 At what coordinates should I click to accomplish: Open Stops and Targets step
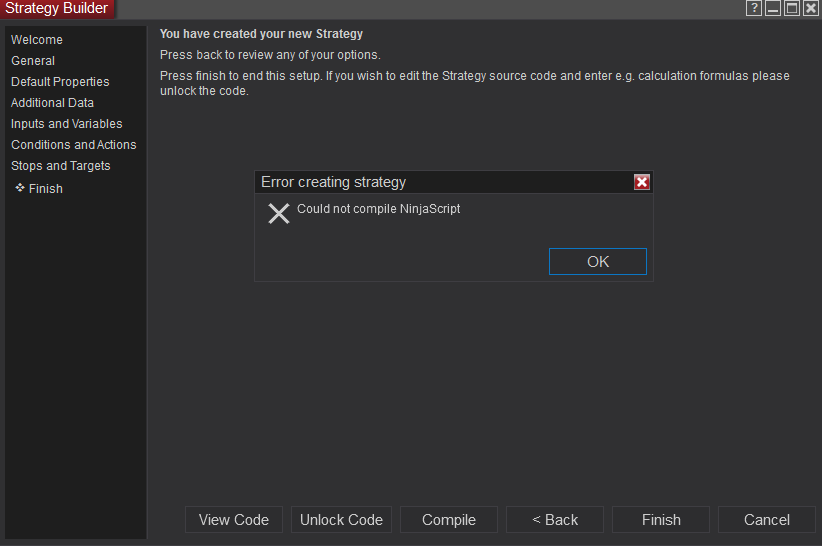[60, 166]
